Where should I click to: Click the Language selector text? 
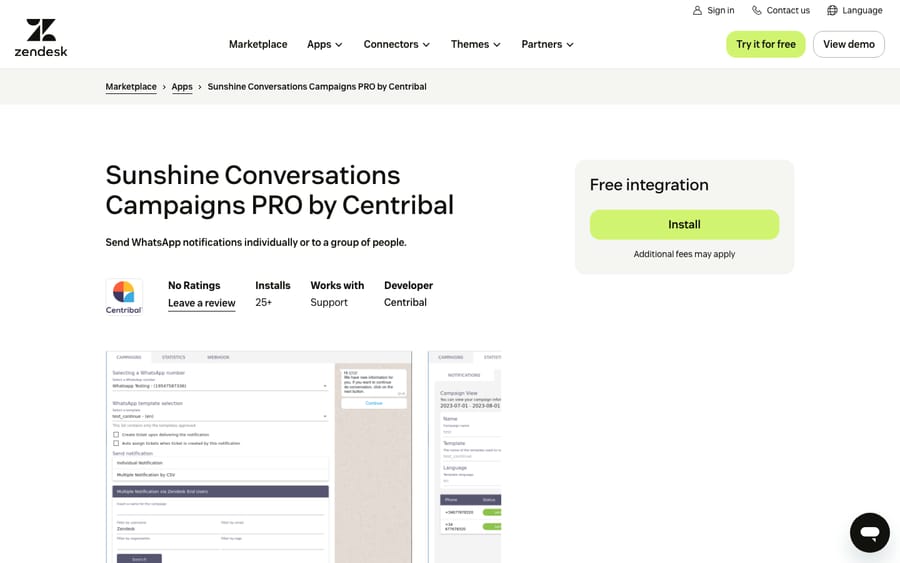pyautogui.click(x=862, y=10)
